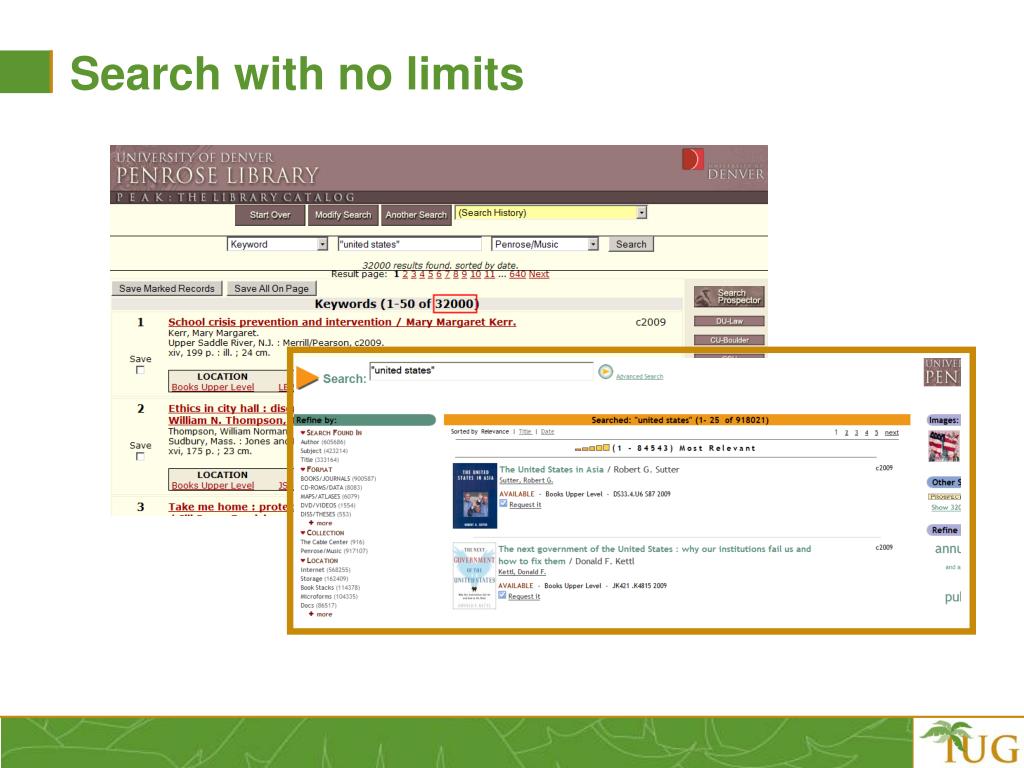Click the round orange search go icon
Viewport: 1024px width, 768px height.
pos(605,372)
